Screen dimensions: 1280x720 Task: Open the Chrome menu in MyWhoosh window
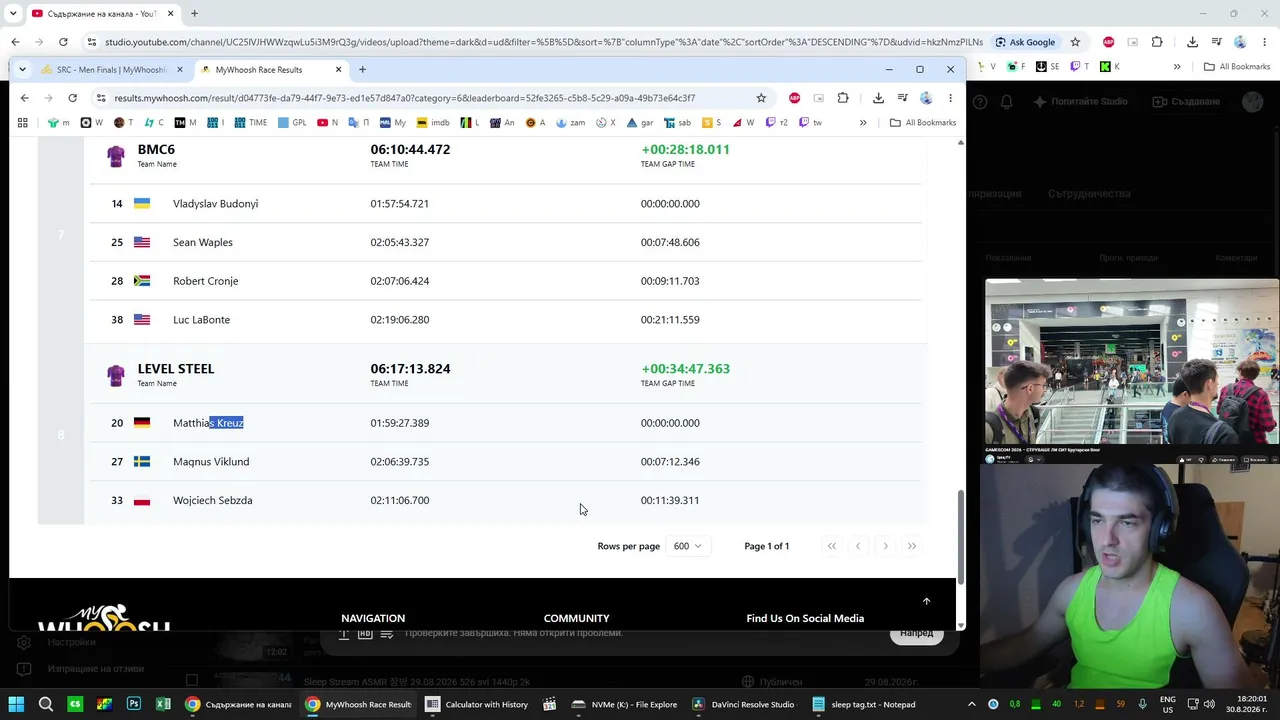950,98
